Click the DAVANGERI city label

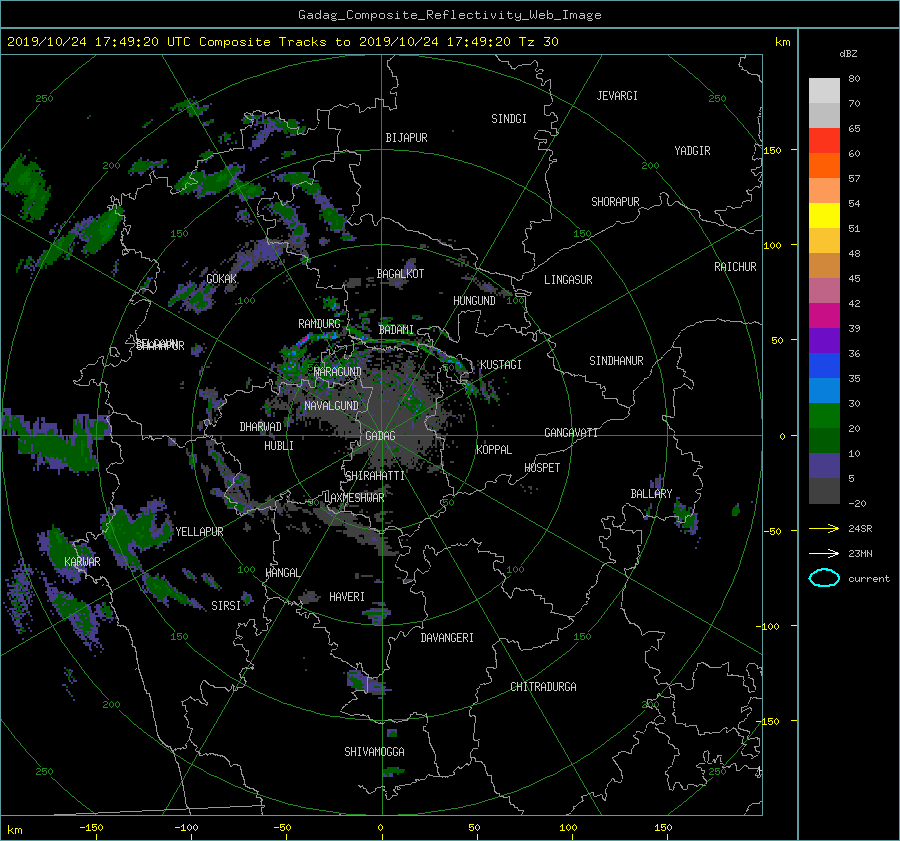pyautogui.click(x=447, y=638)
